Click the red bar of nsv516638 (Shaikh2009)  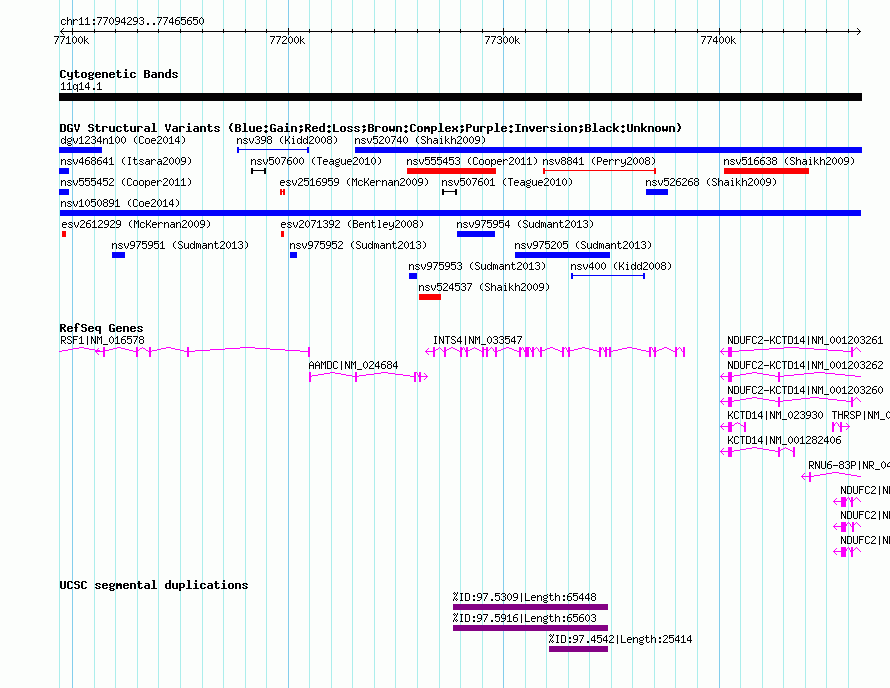click(x=766, y=171)
